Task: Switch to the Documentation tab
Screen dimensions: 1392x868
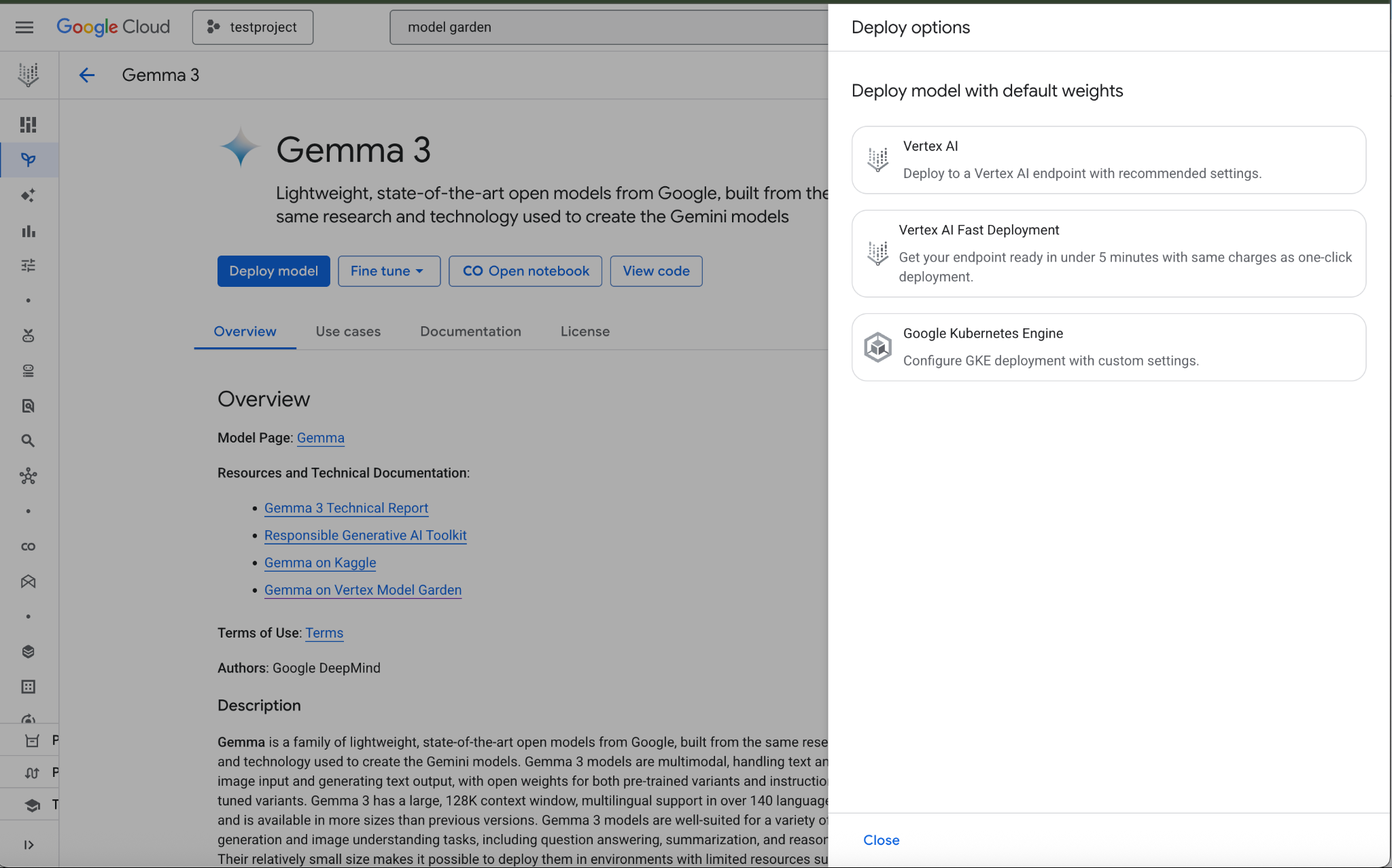Action: point(470,332)
